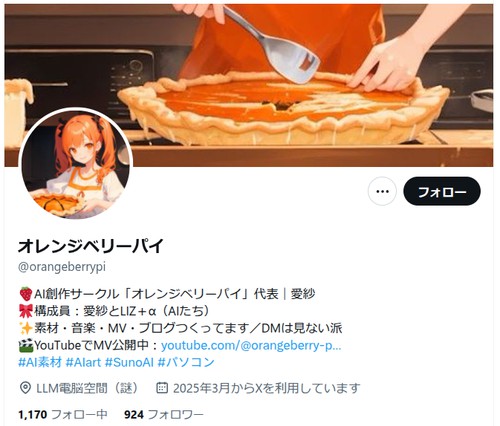Click the display name オレンジベリーパイ
The width and height of the screenshot is (500, 426).
(x=91, y=246)
